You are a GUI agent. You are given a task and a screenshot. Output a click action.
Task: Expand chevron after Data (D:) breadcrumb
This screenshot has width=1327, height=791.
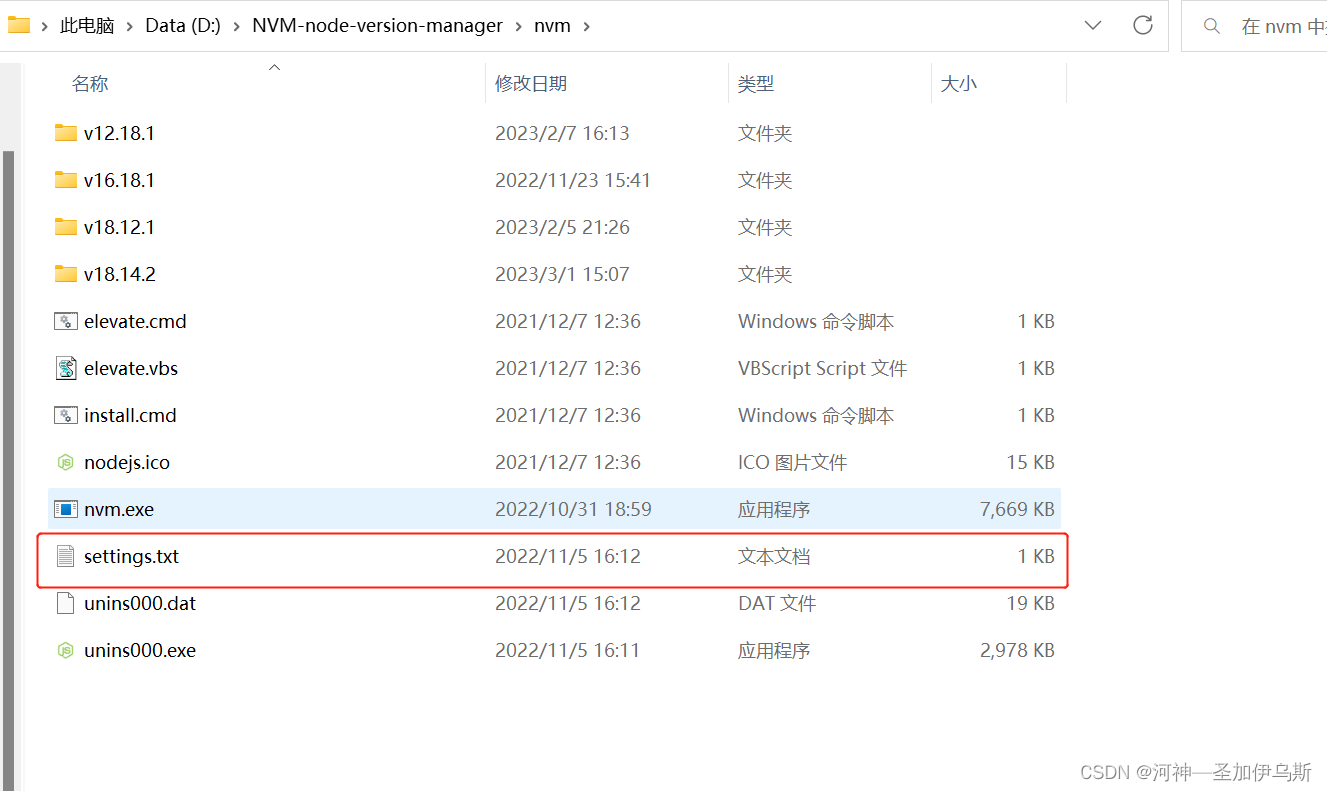[237, 26]
